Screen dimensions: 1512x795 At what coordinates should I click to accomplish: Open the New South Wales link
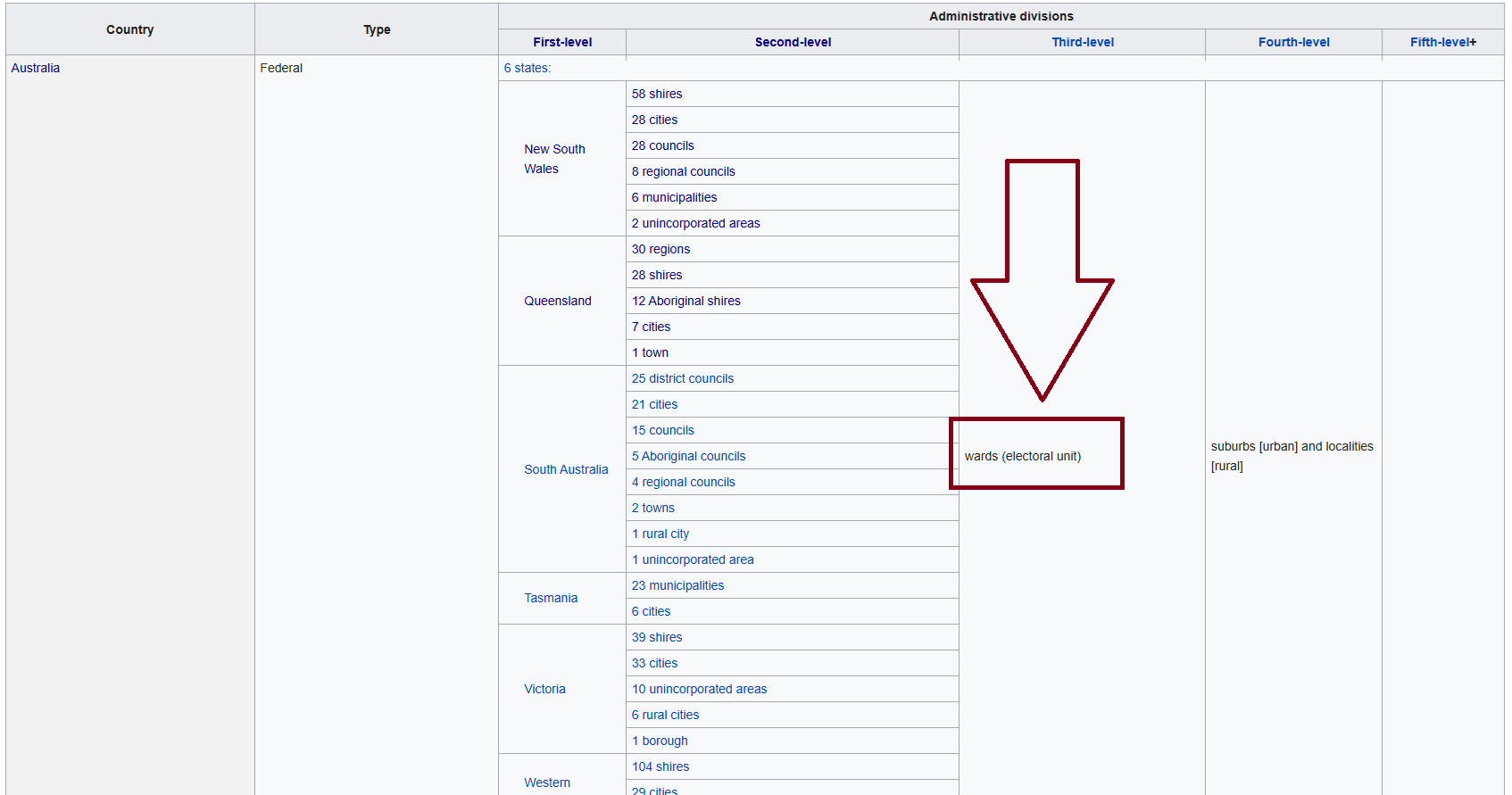click(x=554, y=159)
